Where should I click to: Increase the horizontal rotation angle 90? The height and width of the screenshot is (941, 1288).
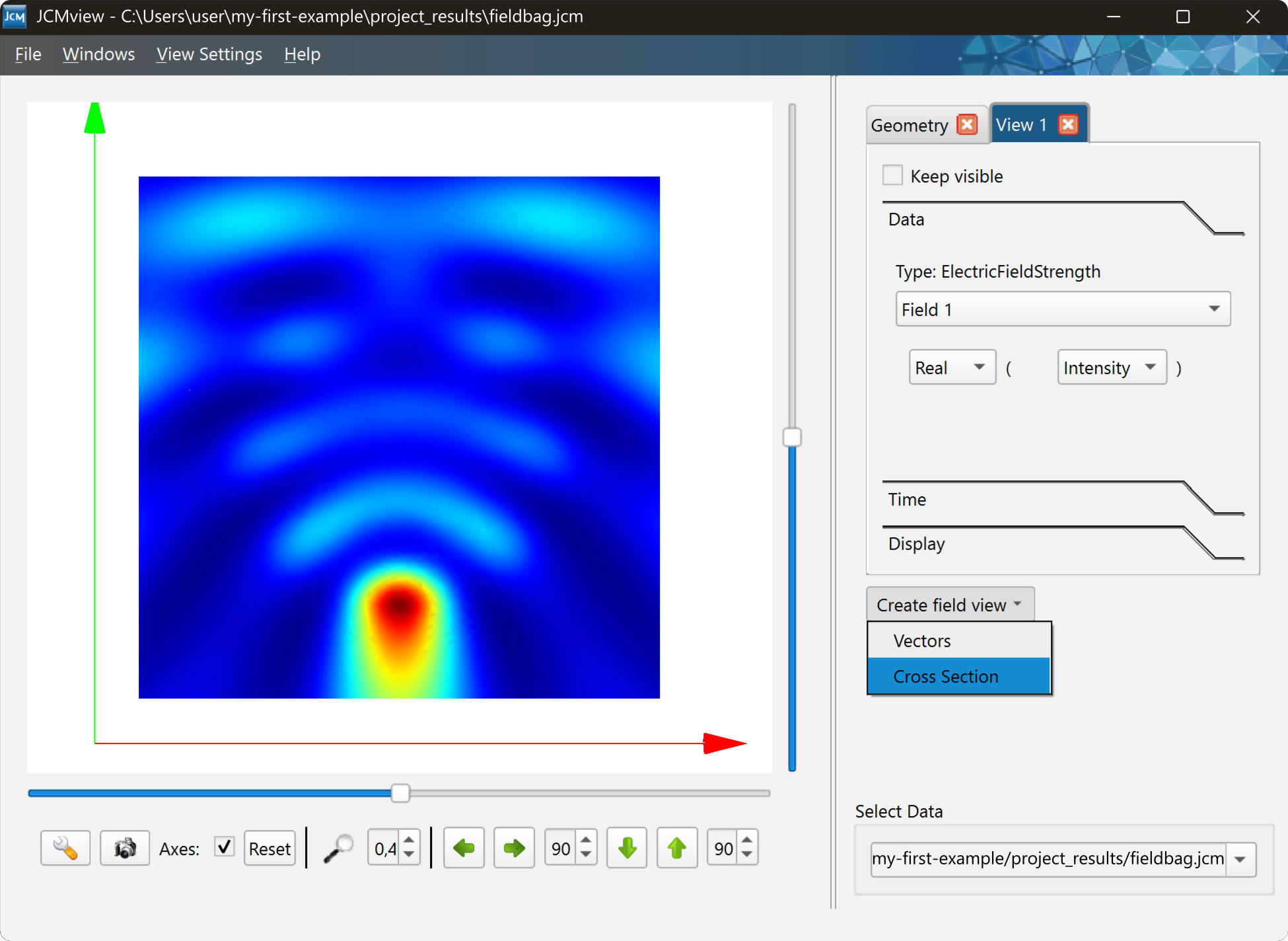coord(586,840)
